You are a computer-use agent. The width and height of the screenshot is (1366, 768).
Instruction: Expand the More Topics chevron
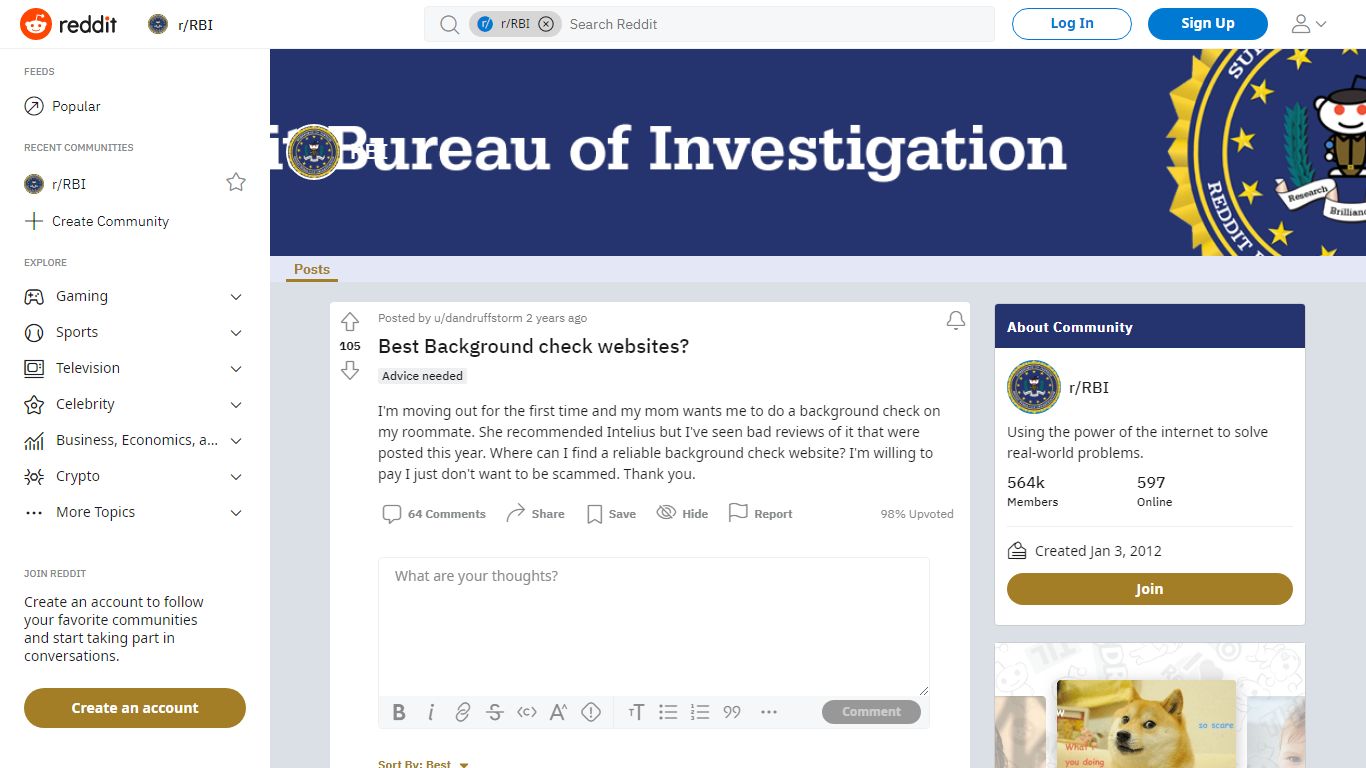tap(236, 513)
